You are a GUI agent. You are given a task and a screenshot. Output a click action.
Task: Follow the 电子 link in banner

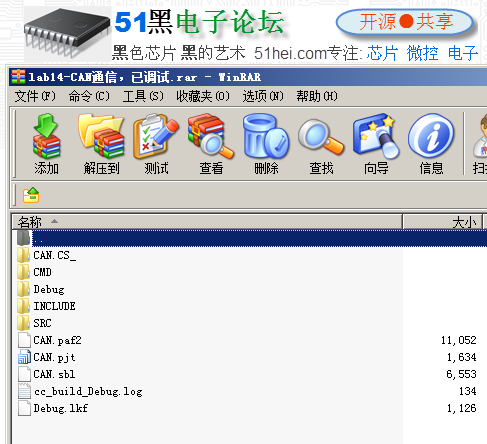pos(463,53)
